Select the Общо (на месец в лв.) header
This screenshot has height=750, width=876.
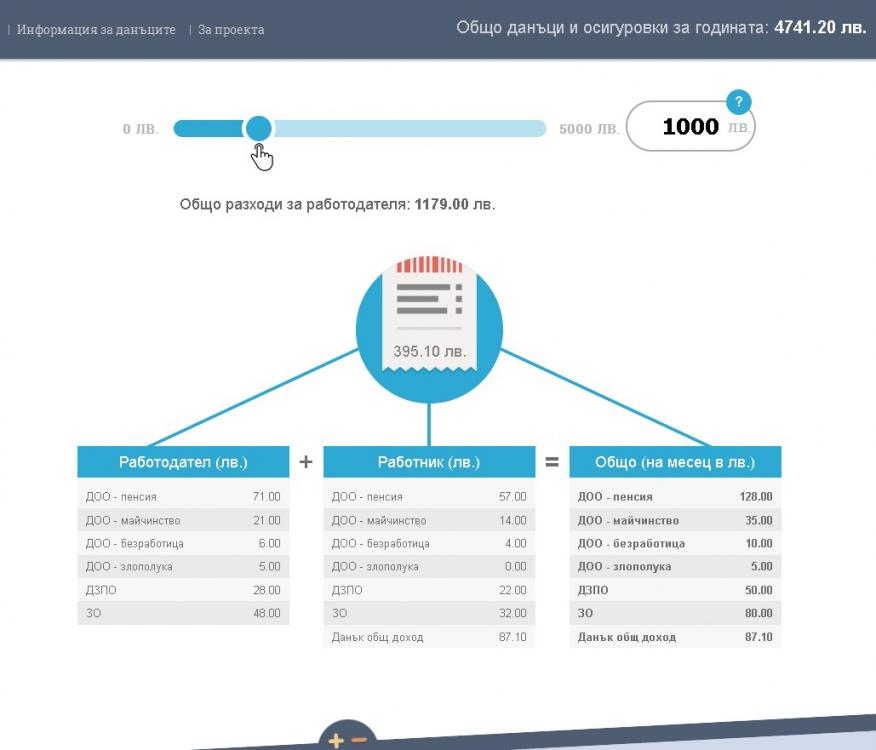point(675,462)
